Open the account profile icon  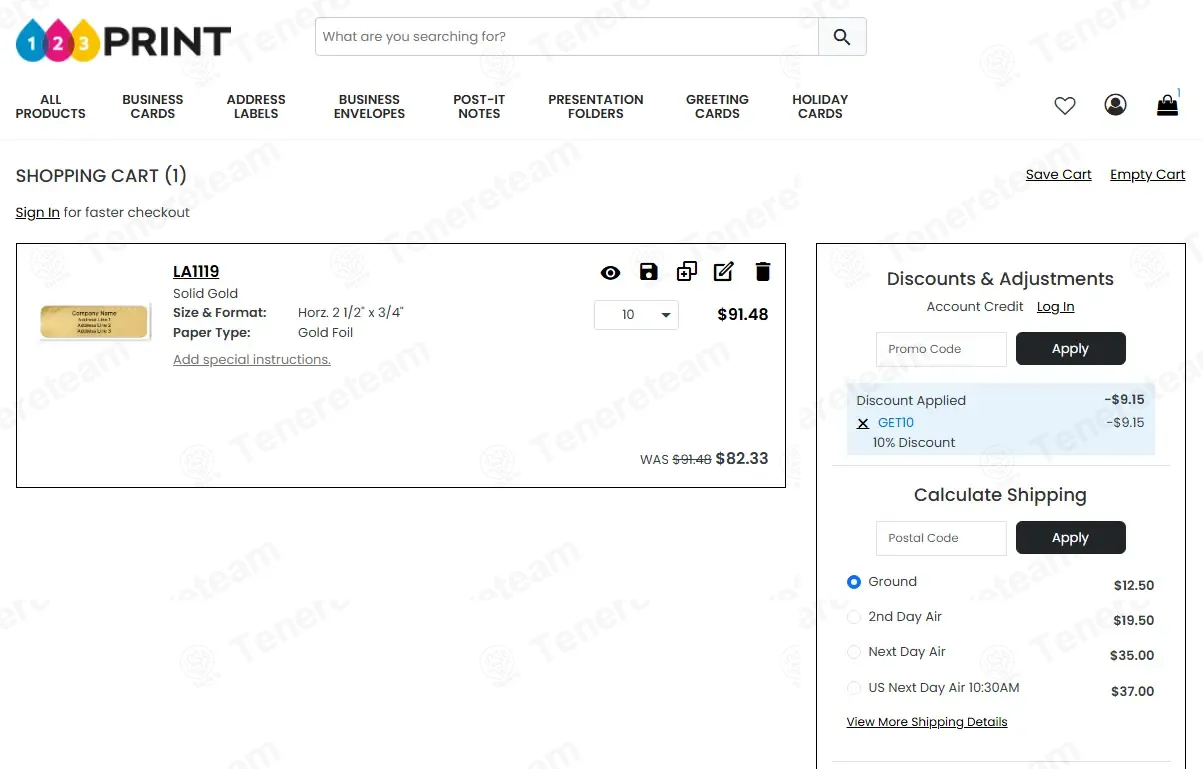pyautogui.click(x=1115, y=105)
